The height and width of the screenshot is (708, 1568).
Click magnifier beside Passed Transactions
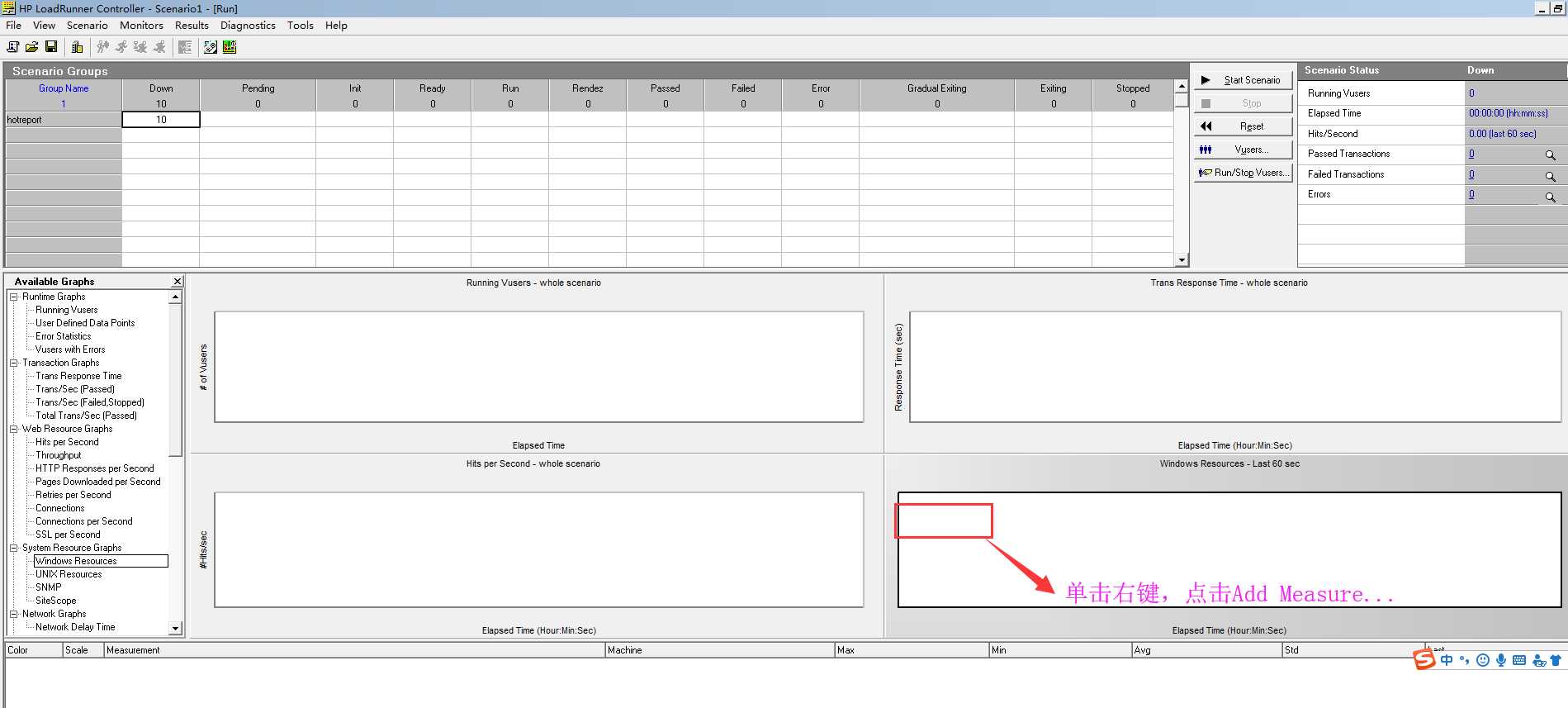click(x=1550, y=155)
